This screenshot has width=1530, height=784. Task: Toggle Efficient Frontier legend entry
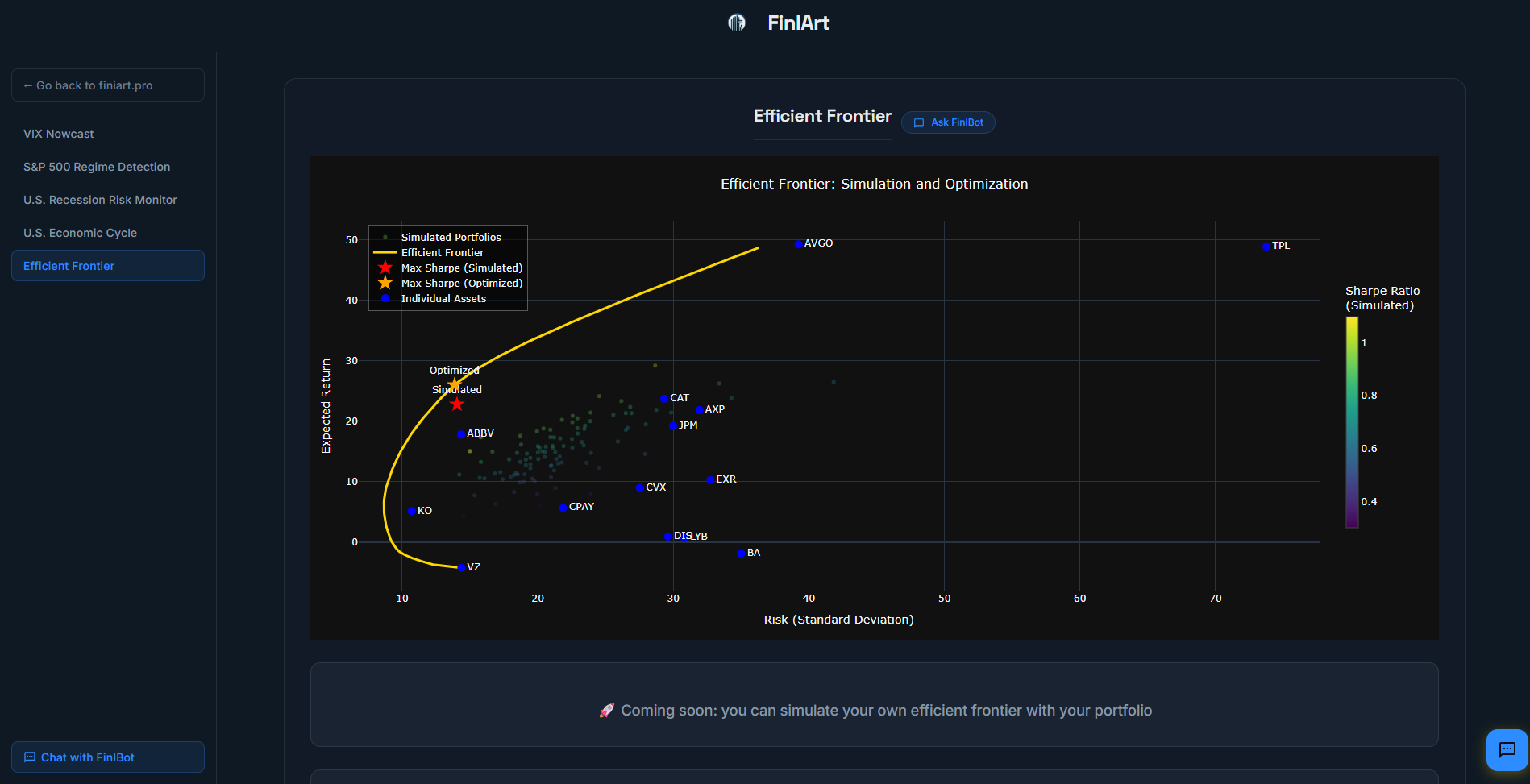pyautogui.click(x=448, y=252)
